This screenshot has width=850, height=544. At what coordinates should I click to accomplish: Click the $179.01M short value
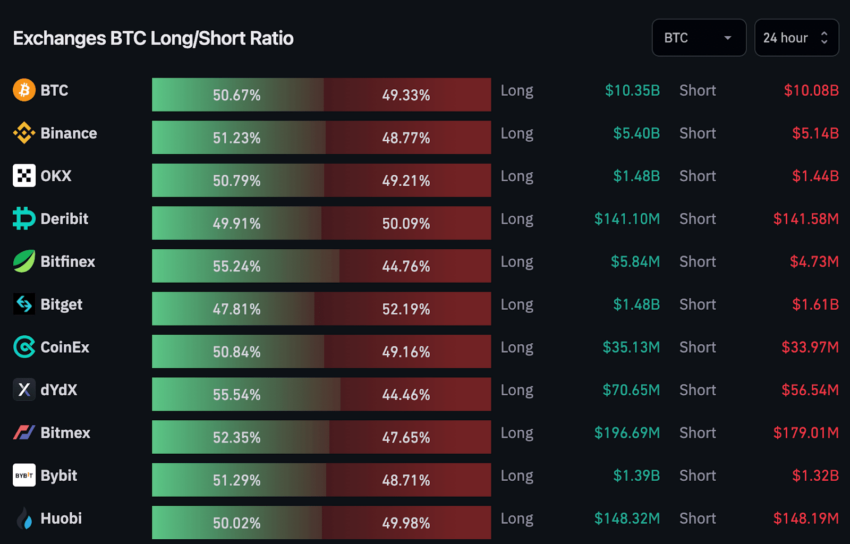[806, 433]
